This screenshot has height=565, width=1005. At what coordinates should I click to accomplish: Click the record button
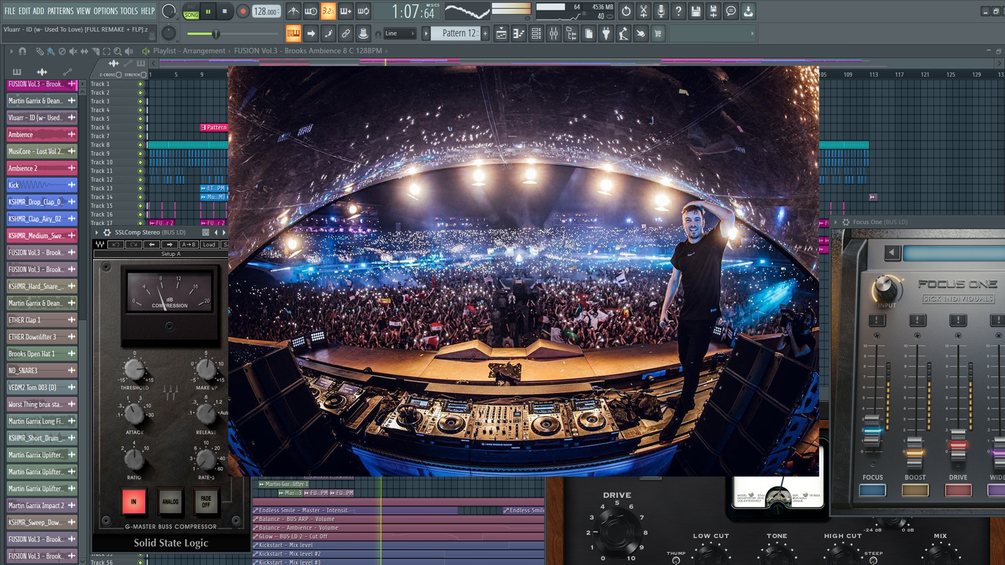242,12
